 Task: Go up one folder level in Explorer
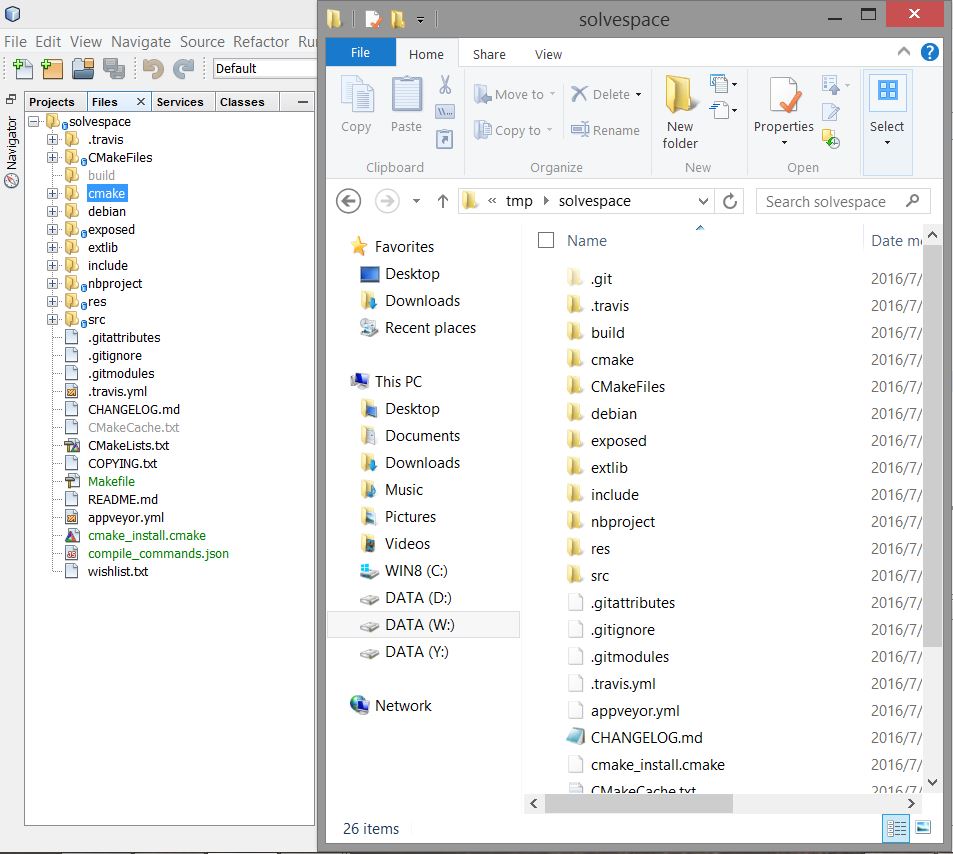[x=442, y=201]
